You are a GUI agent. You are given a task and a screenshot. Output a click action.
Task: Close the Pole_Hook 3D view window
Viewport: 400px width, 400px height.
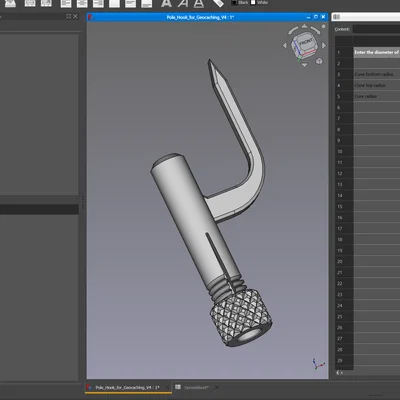pyautogui.click(x=323, y=17)
